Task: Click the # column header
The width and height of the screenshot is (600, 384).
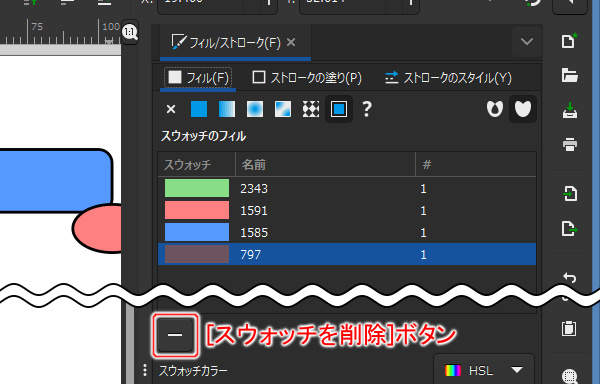Action: click(476, 164)
